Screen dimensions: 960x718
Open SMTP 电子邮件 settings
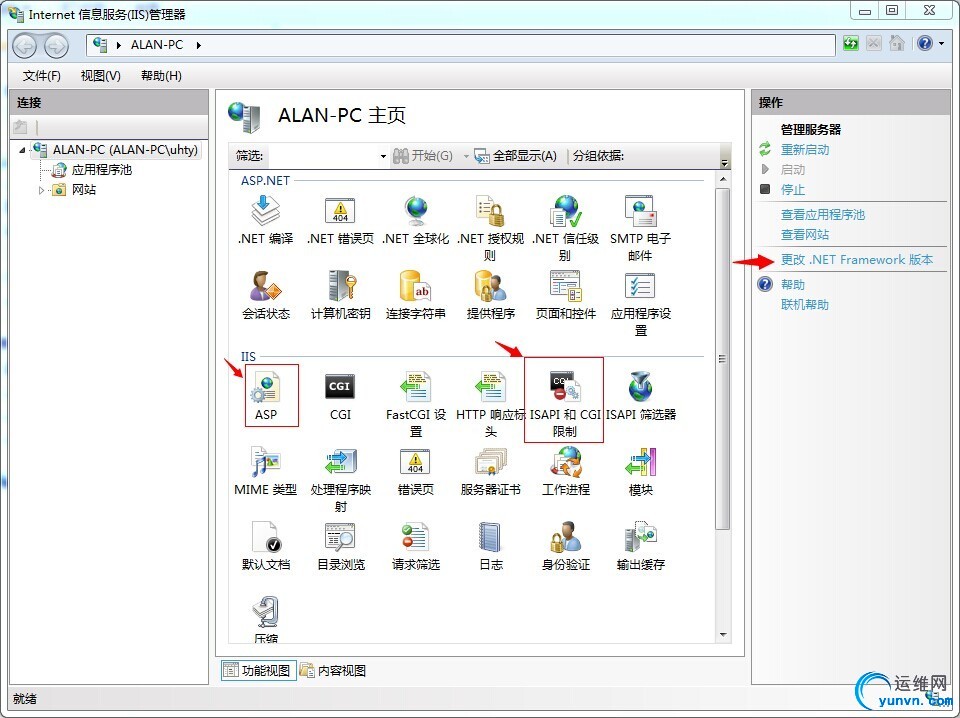pyautogui.click(x=640, y=228)
